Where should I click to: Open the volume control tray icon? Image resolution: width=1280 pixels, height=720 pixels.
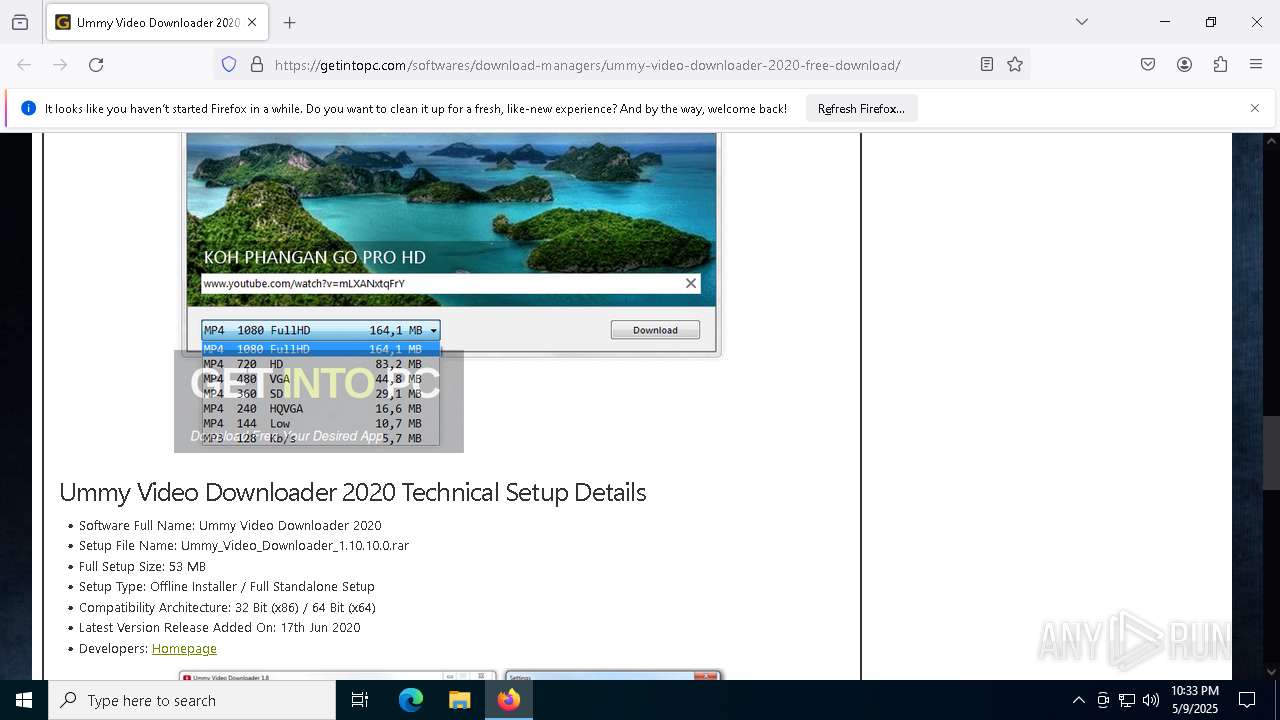click(x=1151, y=700)
